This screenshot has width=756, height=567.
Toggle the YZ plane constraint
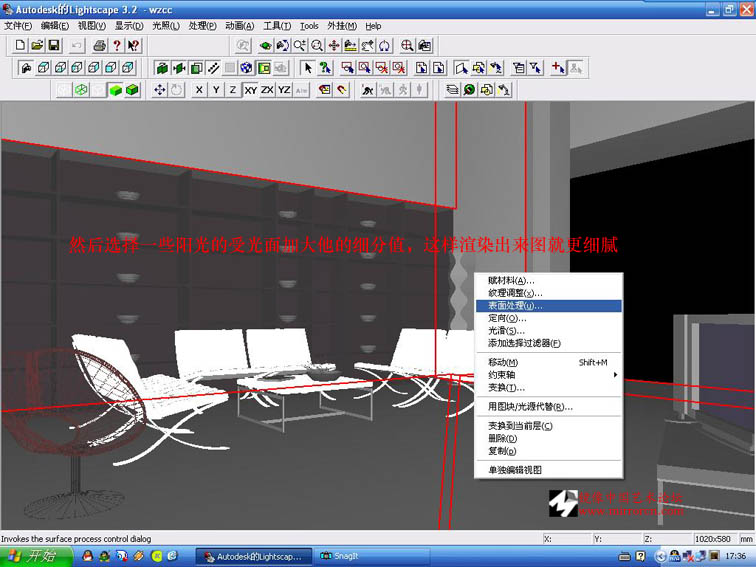(284, 90)
